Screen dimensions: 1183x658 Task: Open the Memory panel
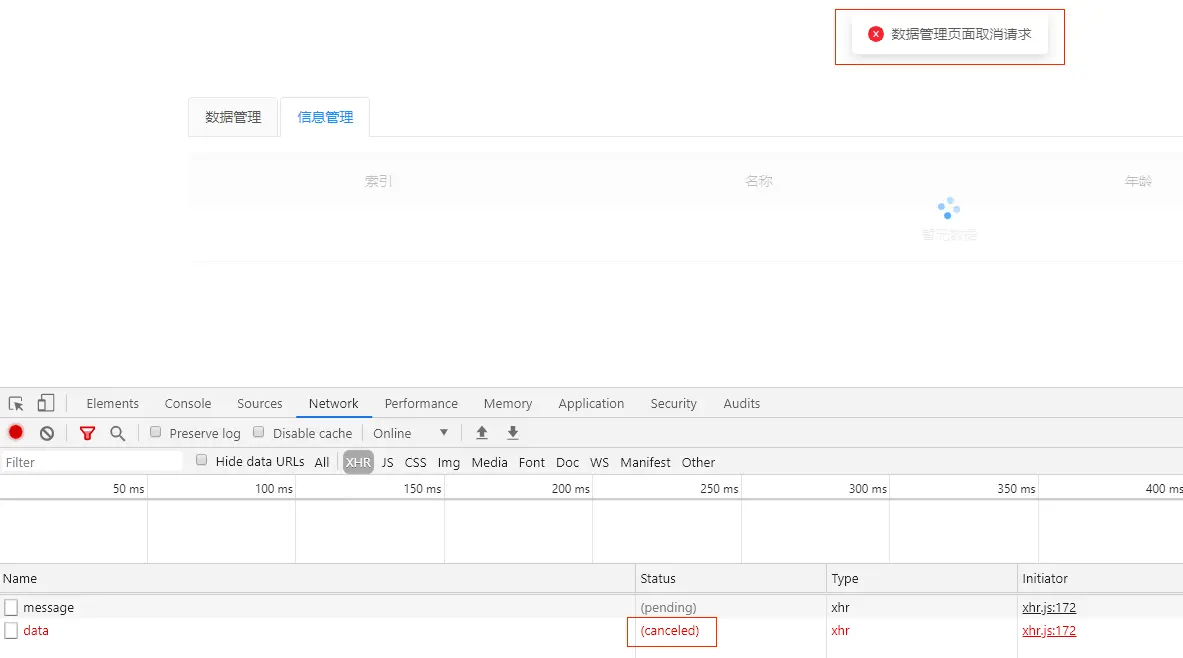pyautogui.click(x=508, y=404)
